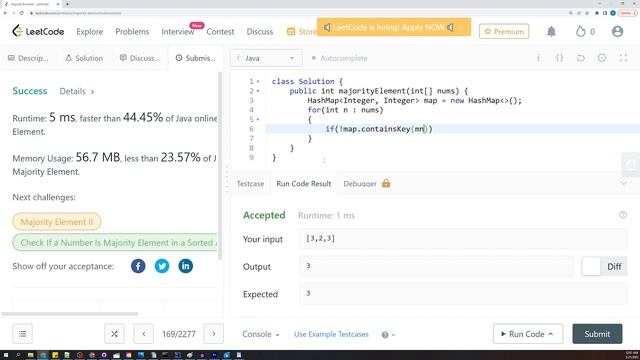Screen dimensions: 640x360
Task: Go to previous problem arrow
Action: pos(144,334)
